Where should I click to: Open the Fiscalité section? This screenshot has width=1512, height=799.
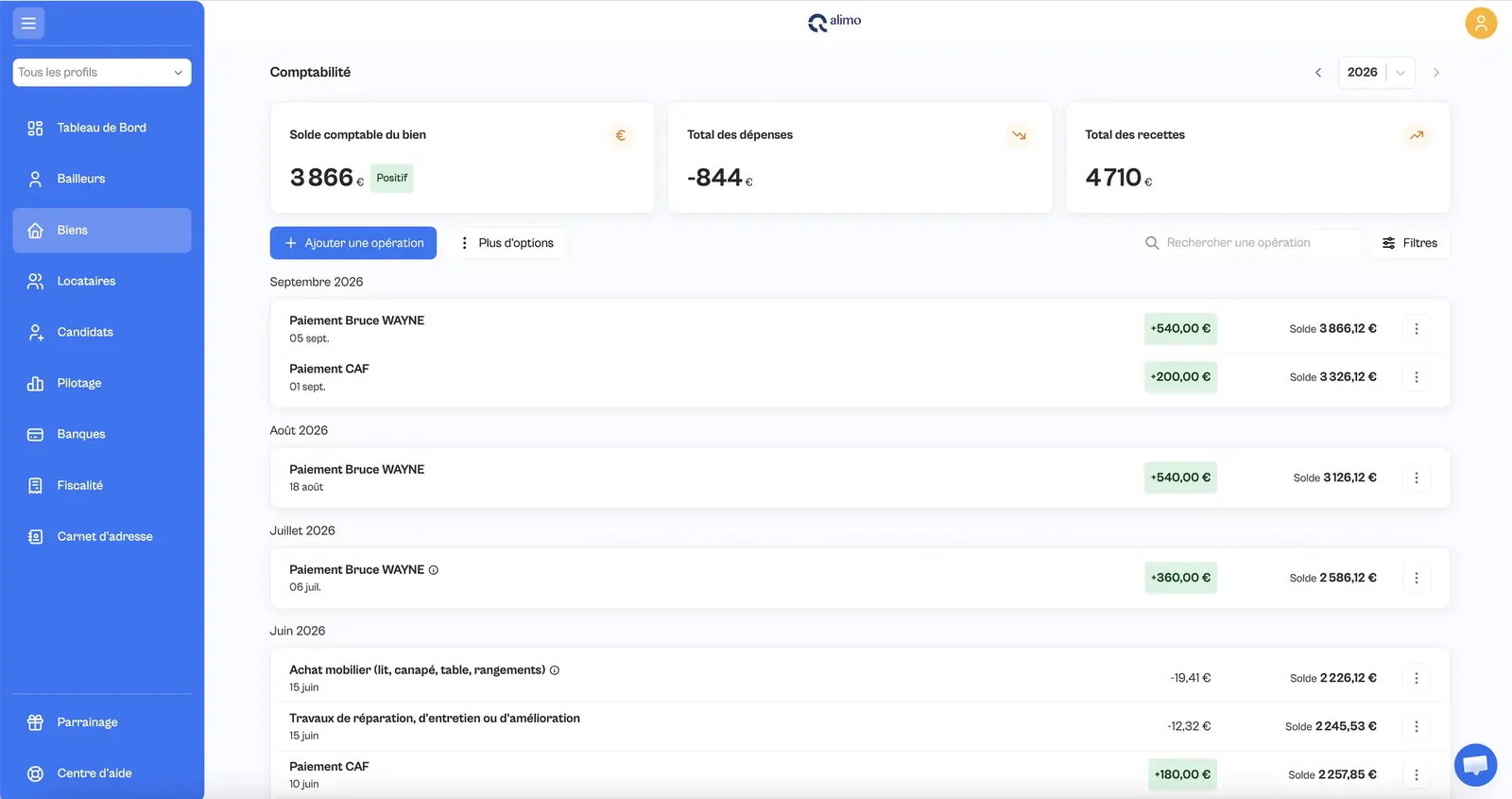pyautogui.click(x=102, y=485)
